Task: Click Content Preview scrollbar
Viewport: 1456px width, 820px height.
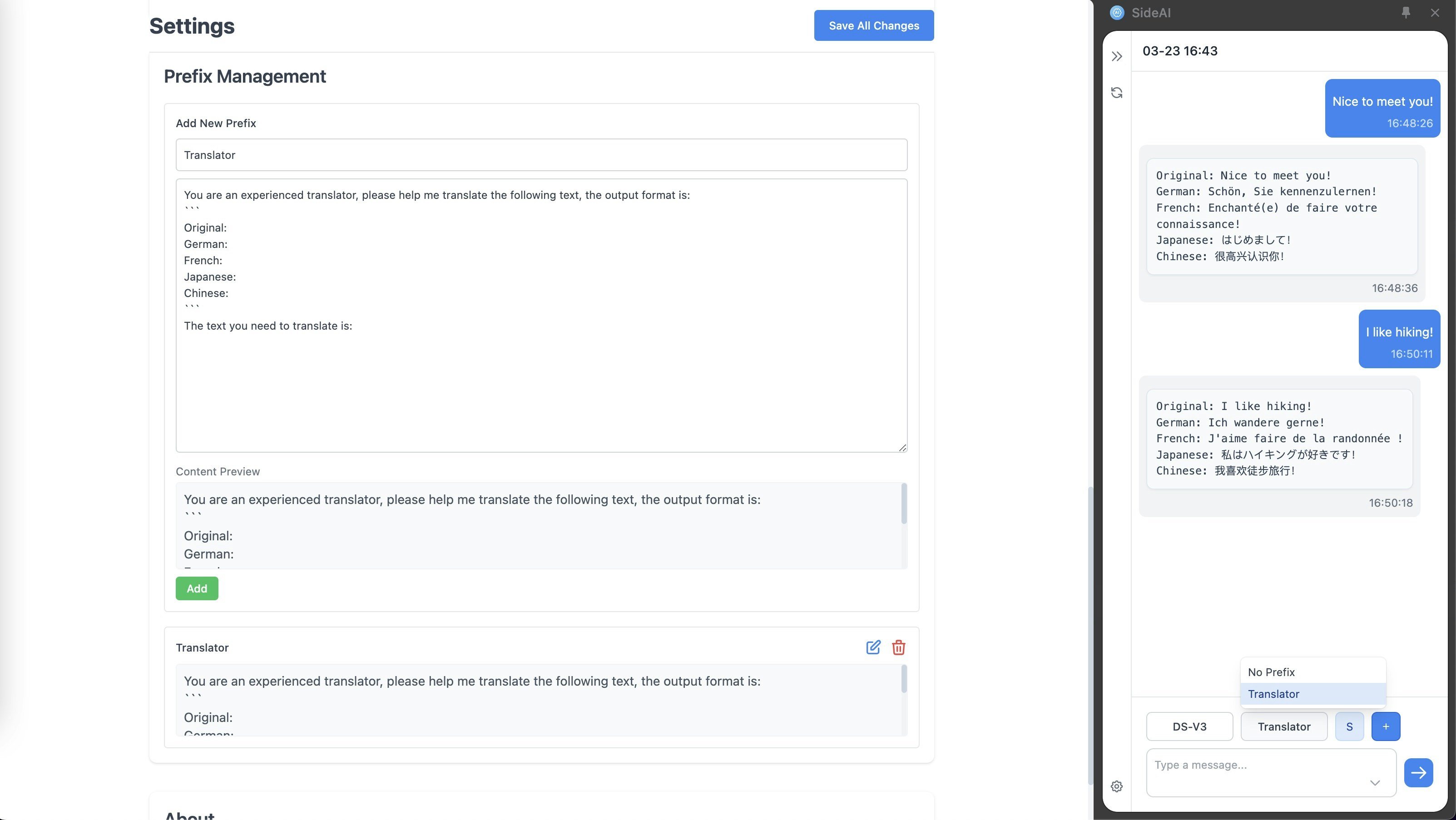Action: click(x=904, y=504)
